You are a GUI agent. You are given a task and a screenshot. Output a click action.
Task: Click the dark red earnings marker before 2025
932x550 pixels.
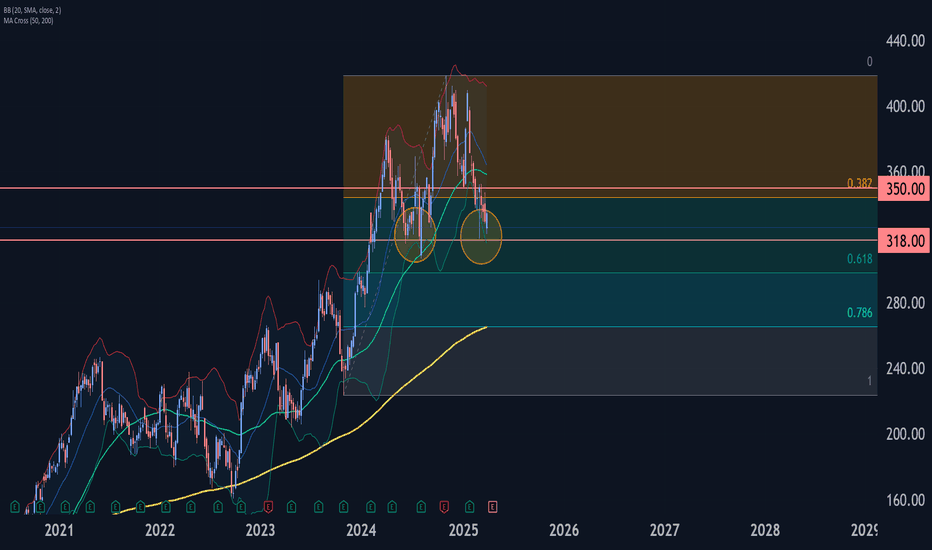click(444, 507)
